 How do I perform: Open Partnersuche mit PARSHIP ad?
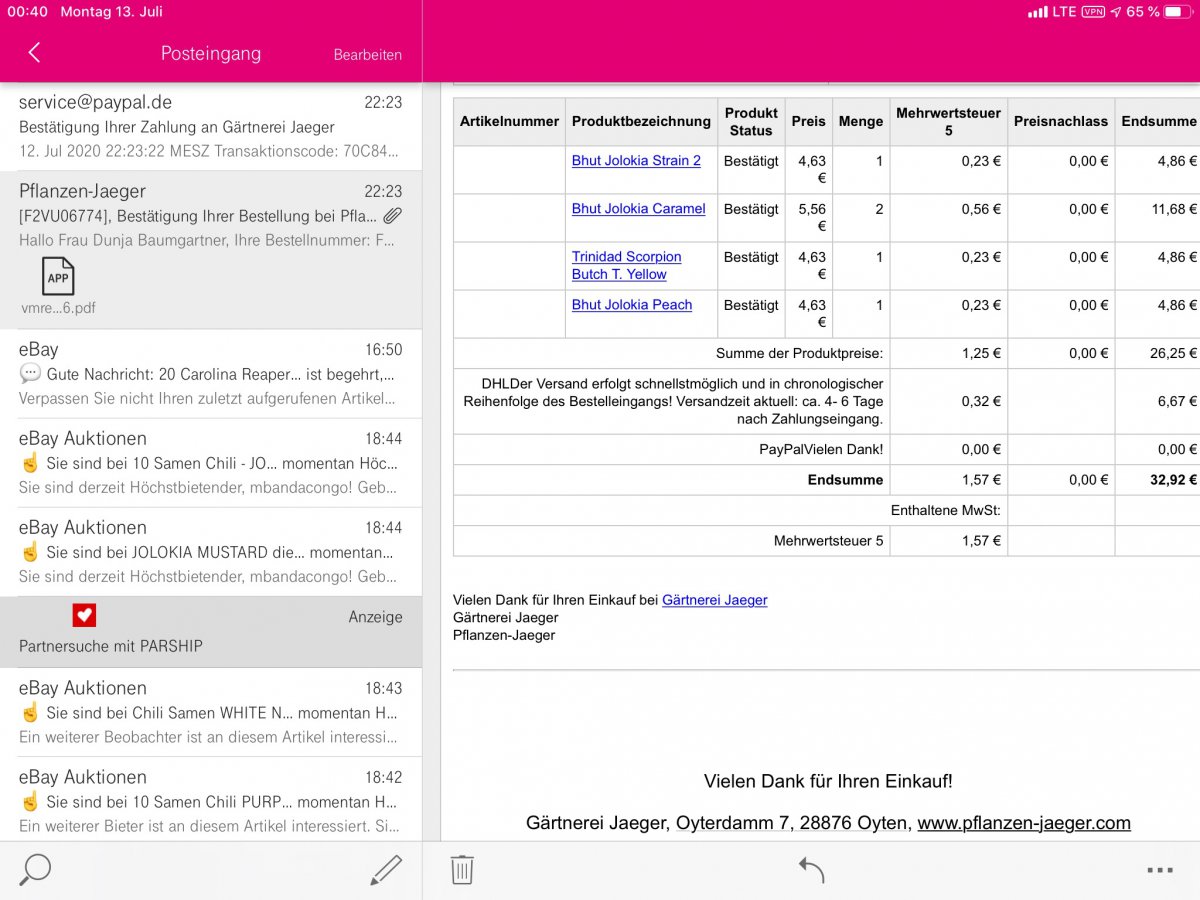click(211, 632)
